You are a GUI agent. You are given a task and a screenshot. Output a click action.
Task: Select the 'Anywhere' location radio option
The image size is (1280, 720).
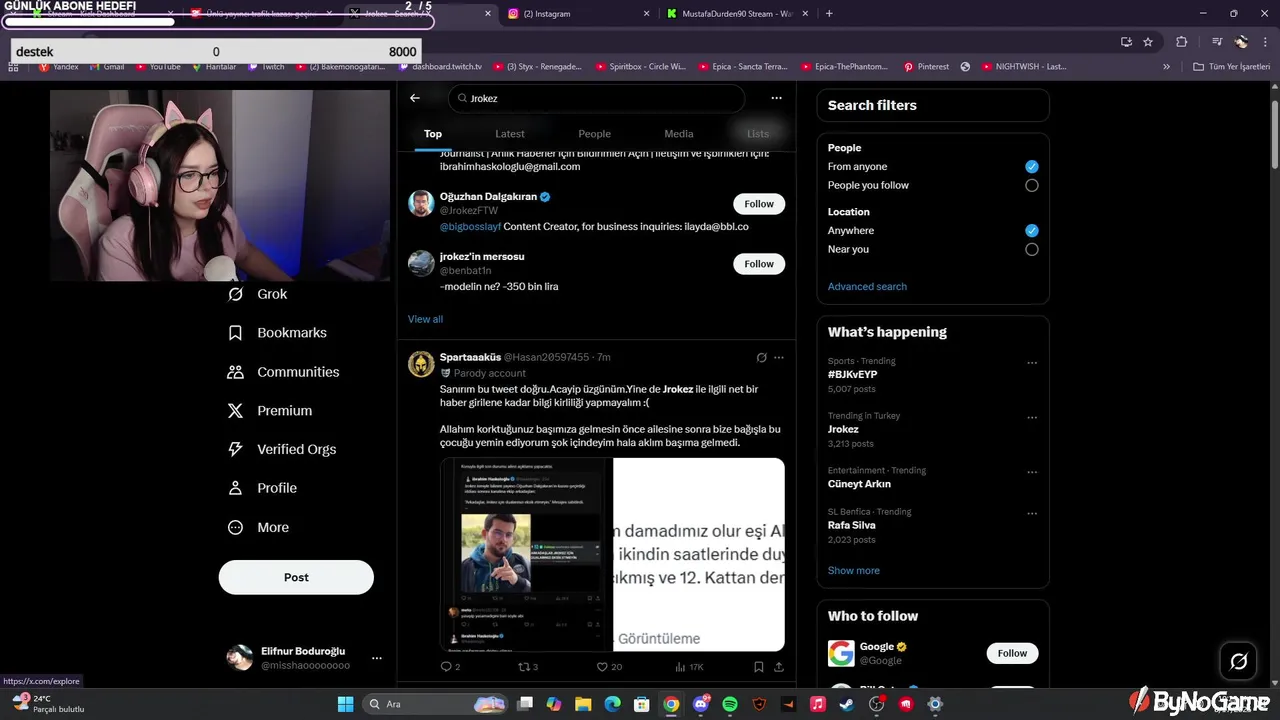pyautogui.click(x=1032, y=231)
